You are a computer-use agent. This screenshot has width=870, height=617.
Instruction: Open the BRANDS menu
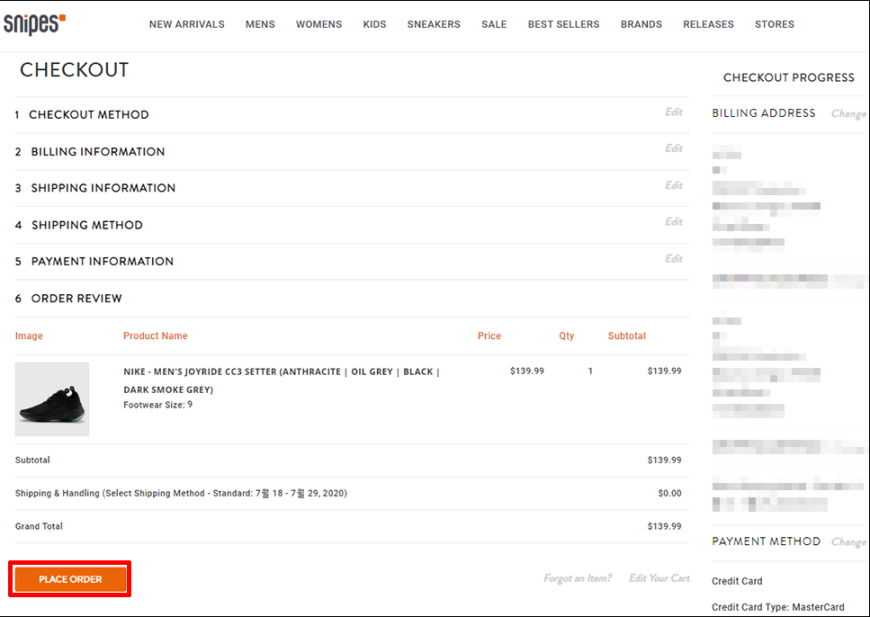click(641, 24)
